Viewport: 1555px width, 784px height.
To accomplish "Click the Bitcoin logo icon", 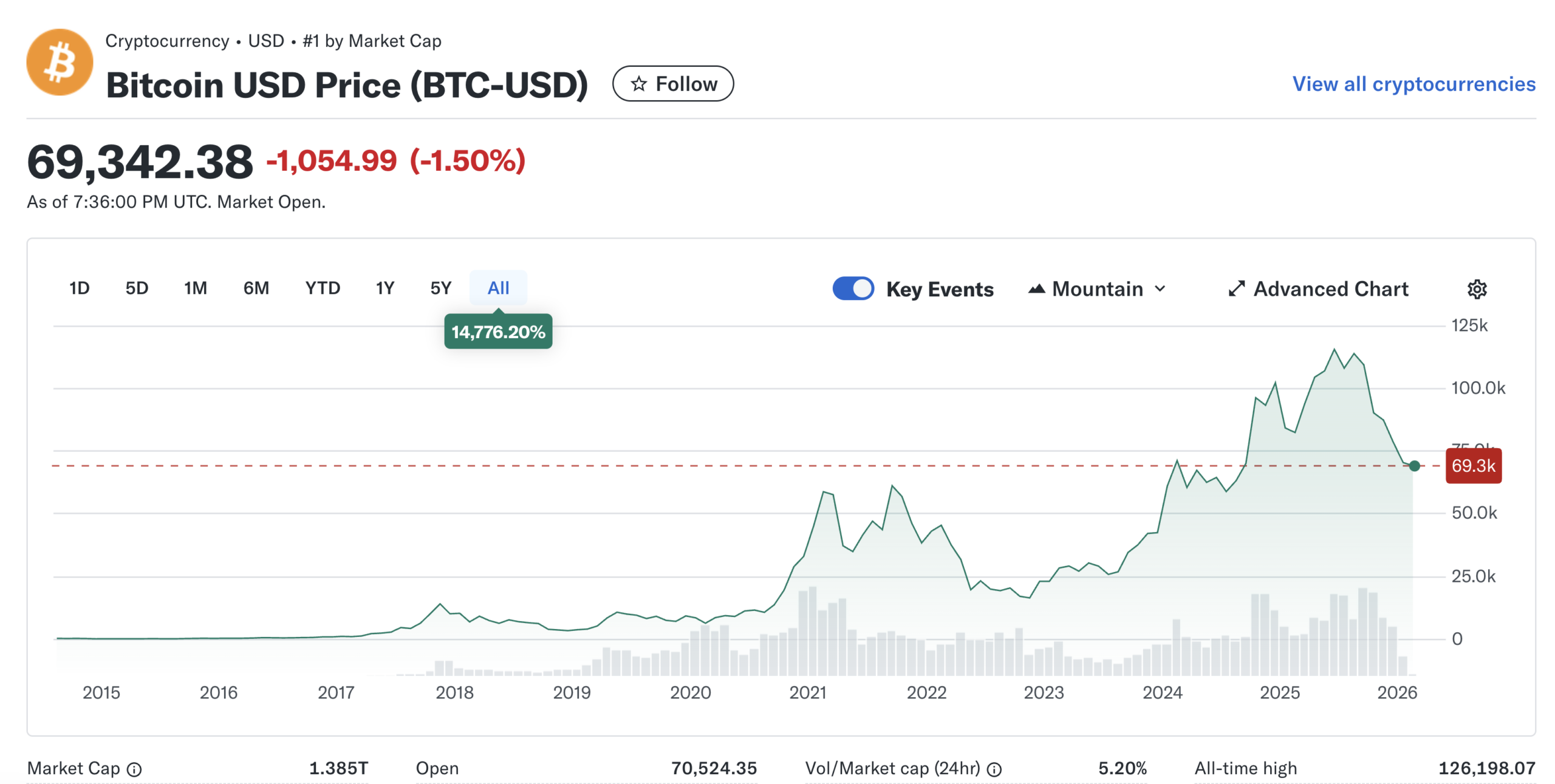I will point(60,63).
